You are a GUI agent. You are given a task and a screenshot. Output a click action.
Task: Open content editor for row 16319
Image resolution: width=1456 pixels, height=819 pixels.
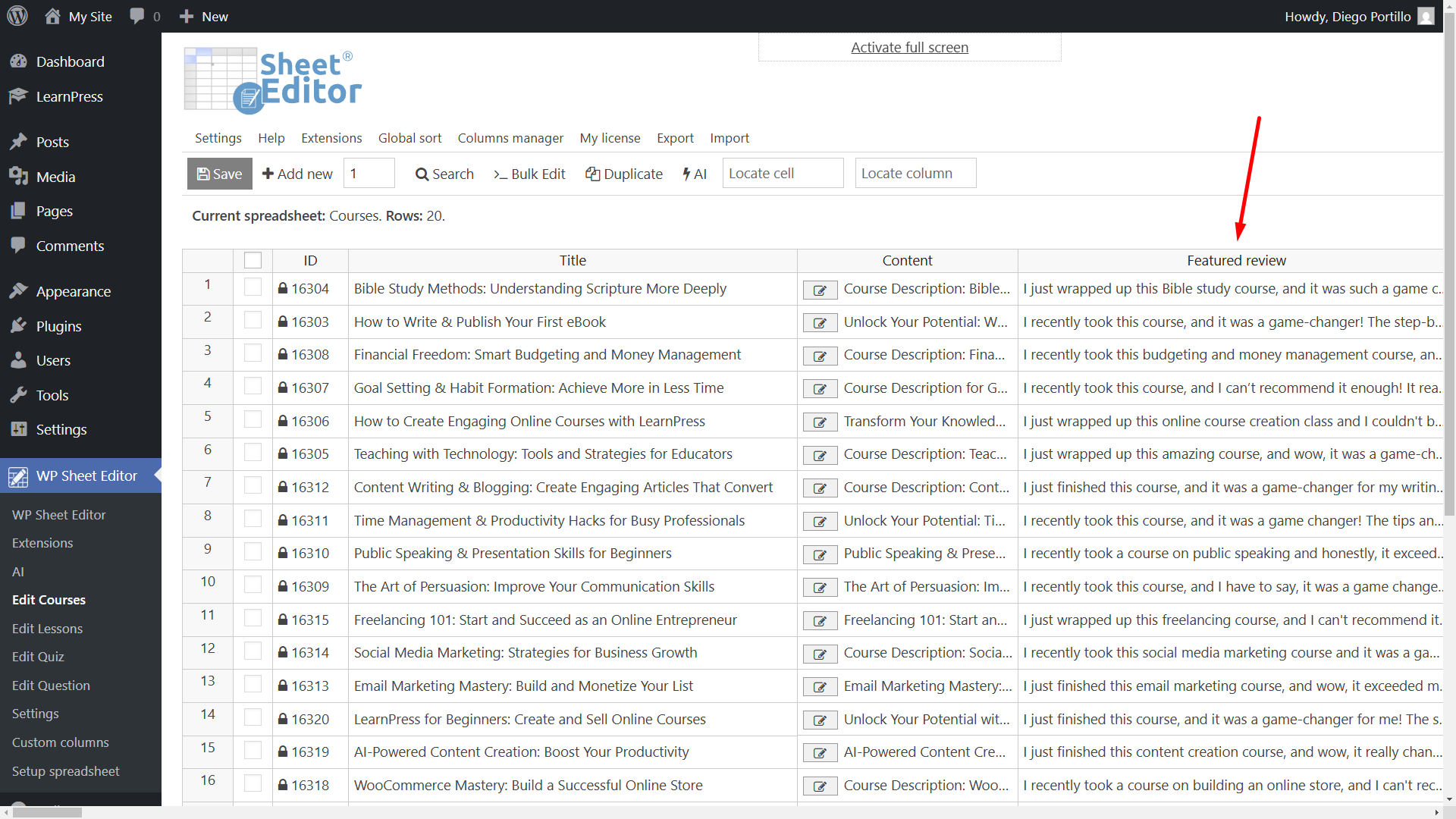click(820, 753)
